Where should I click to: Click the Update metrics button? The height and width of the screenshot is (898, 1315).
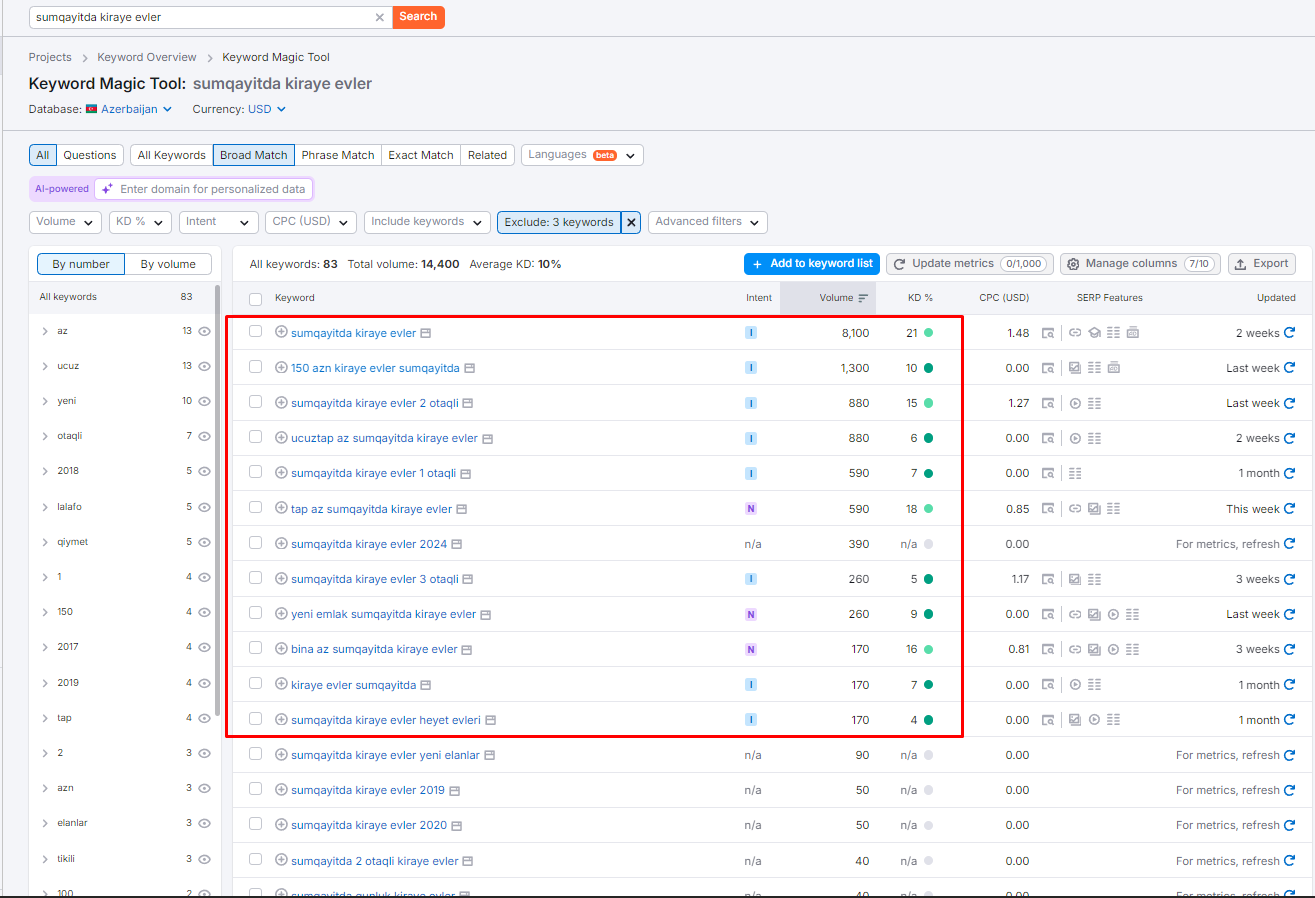click(x=970, y=264)
